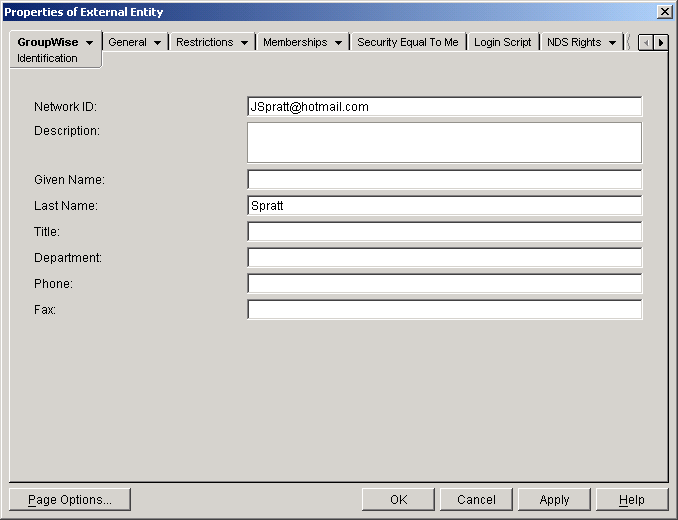Select the Identification subpage label
678x520 pixels.
pos(47,58)
